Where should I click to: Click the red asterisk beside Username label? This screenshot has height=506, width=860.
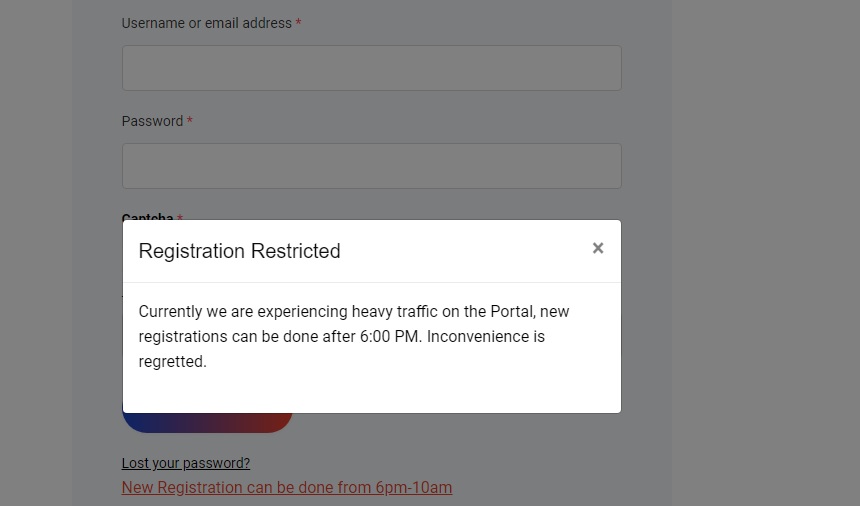pos(298,22)
